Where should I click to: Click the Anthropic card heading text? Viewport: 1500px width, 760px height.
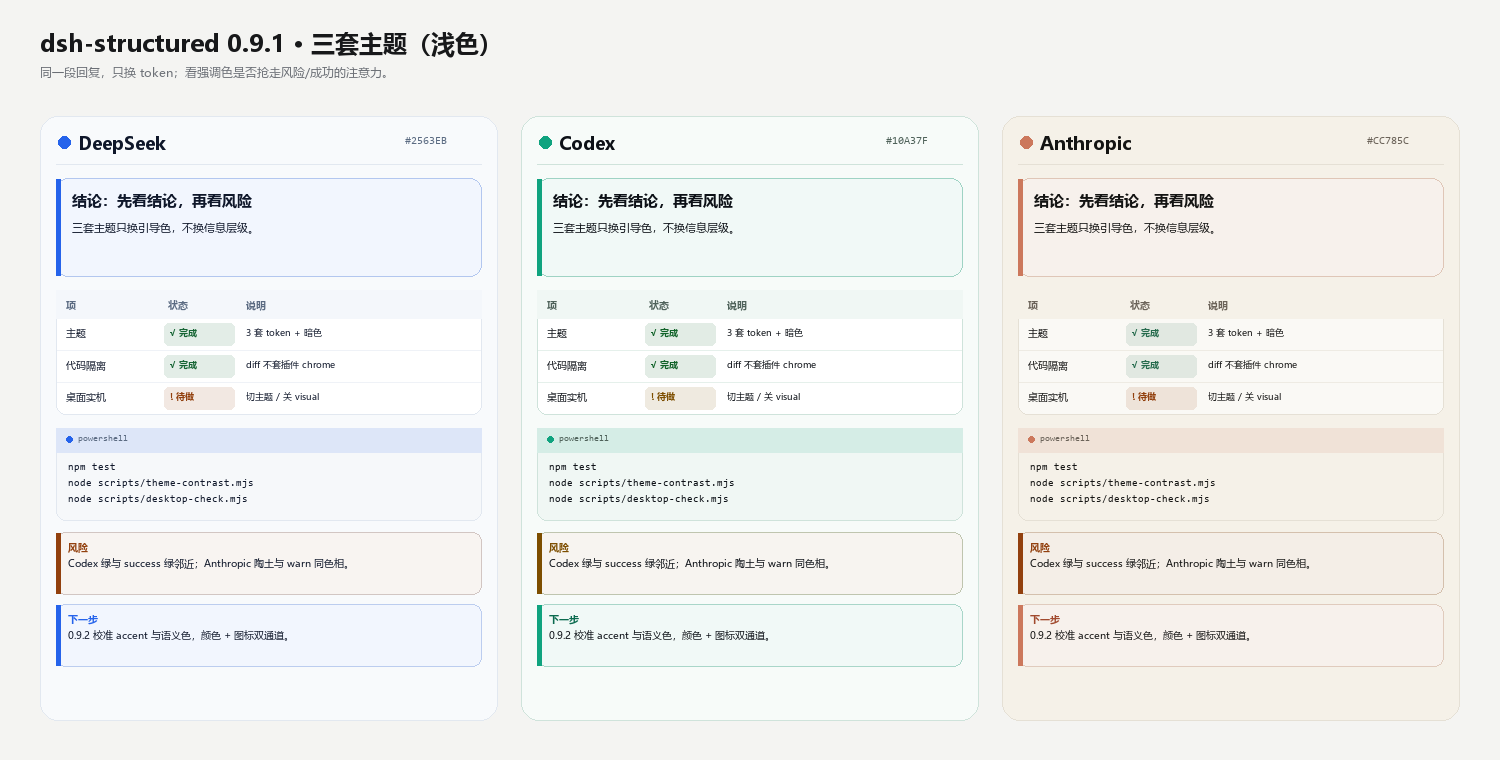click(x=1085, y=143)
